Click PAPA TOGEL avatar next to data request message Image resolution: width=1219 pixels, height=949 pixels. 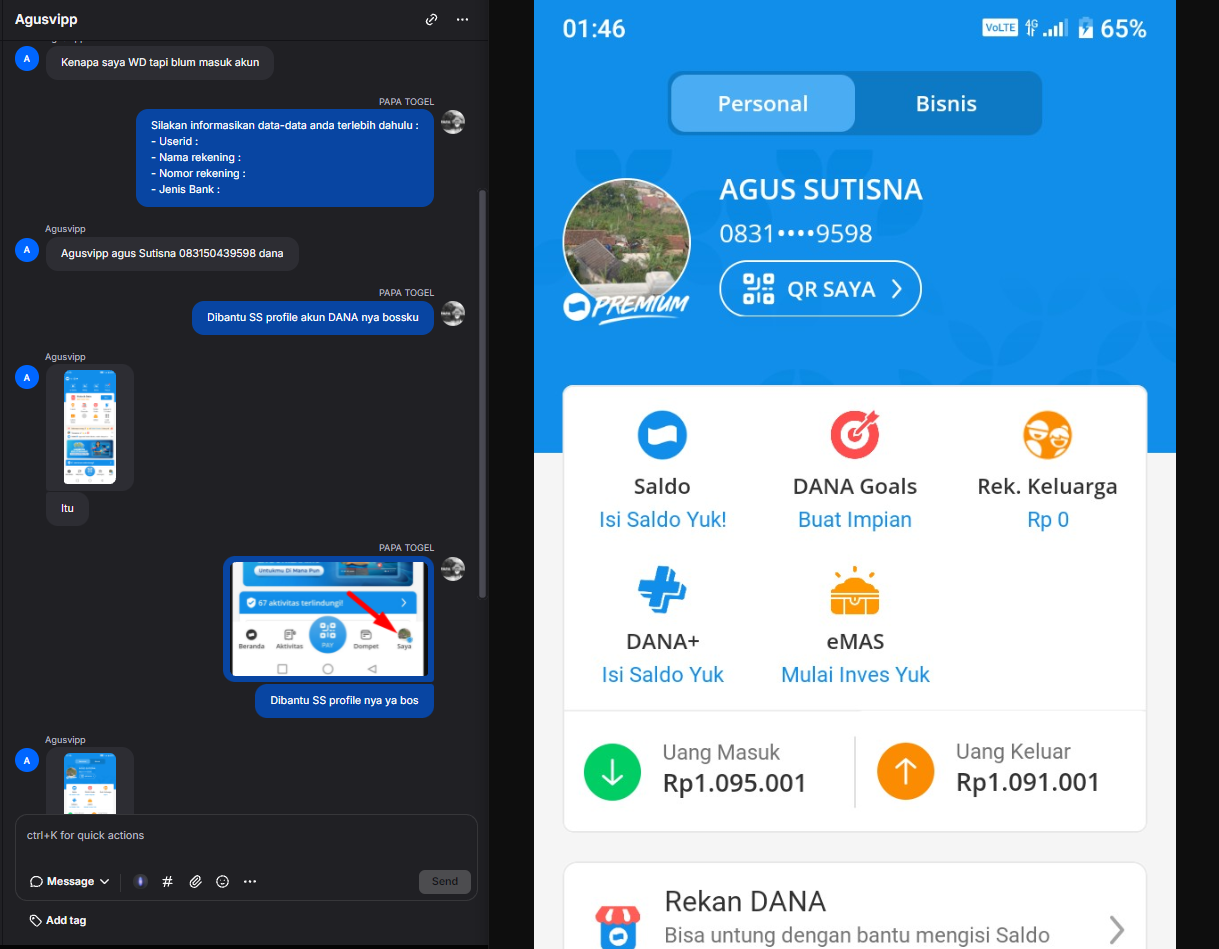[x=453, y=122]
